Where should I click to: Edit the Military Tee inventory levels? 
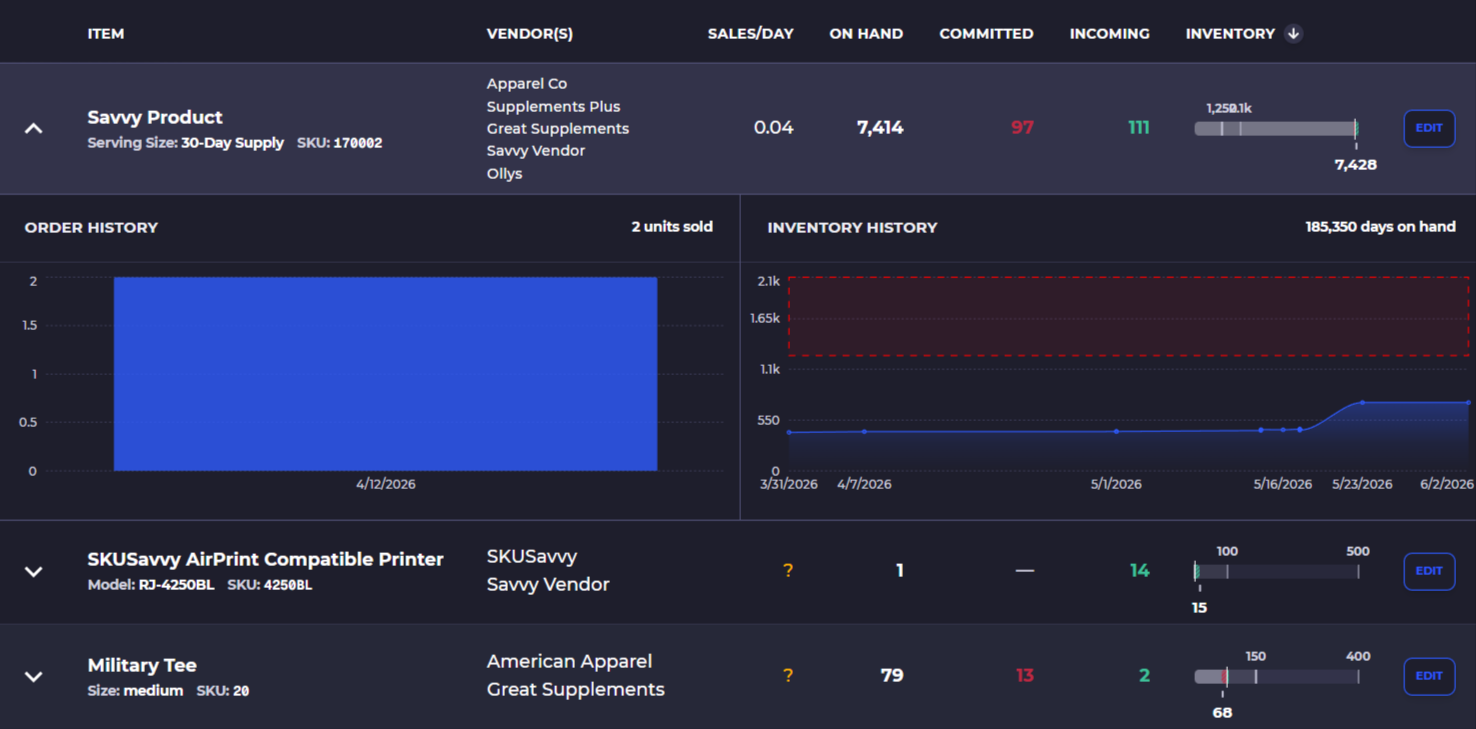point(1429,676)
